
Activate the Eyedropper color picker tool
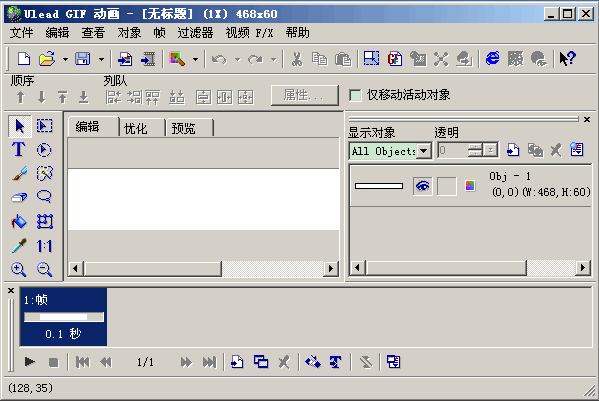19,246
